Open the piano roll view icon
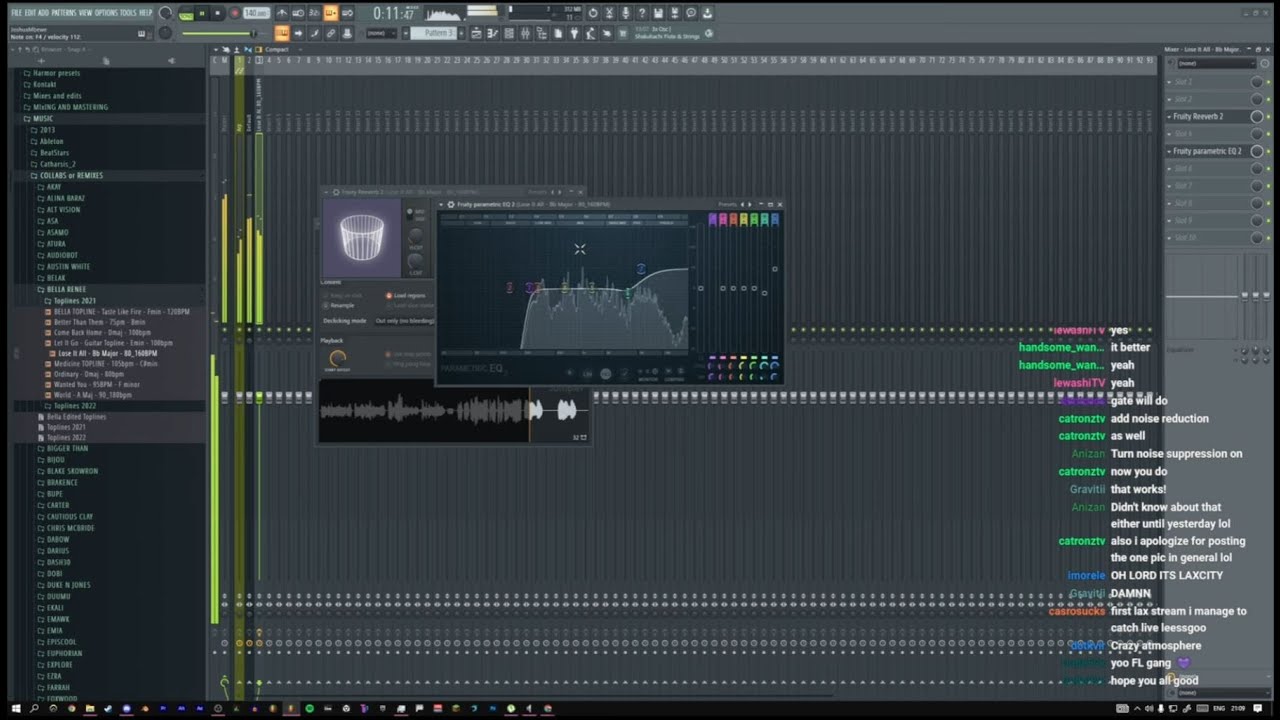This screenshot has width=1280, height=720. pos(492,33)
